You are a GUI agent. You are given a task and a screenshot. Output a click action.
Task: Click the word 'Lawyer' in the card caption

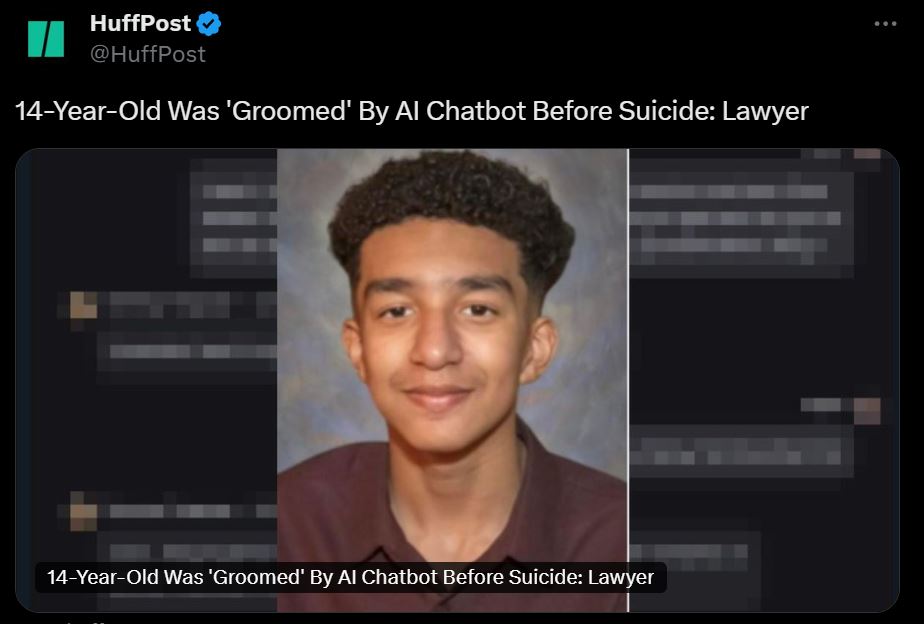click(621, 577)
